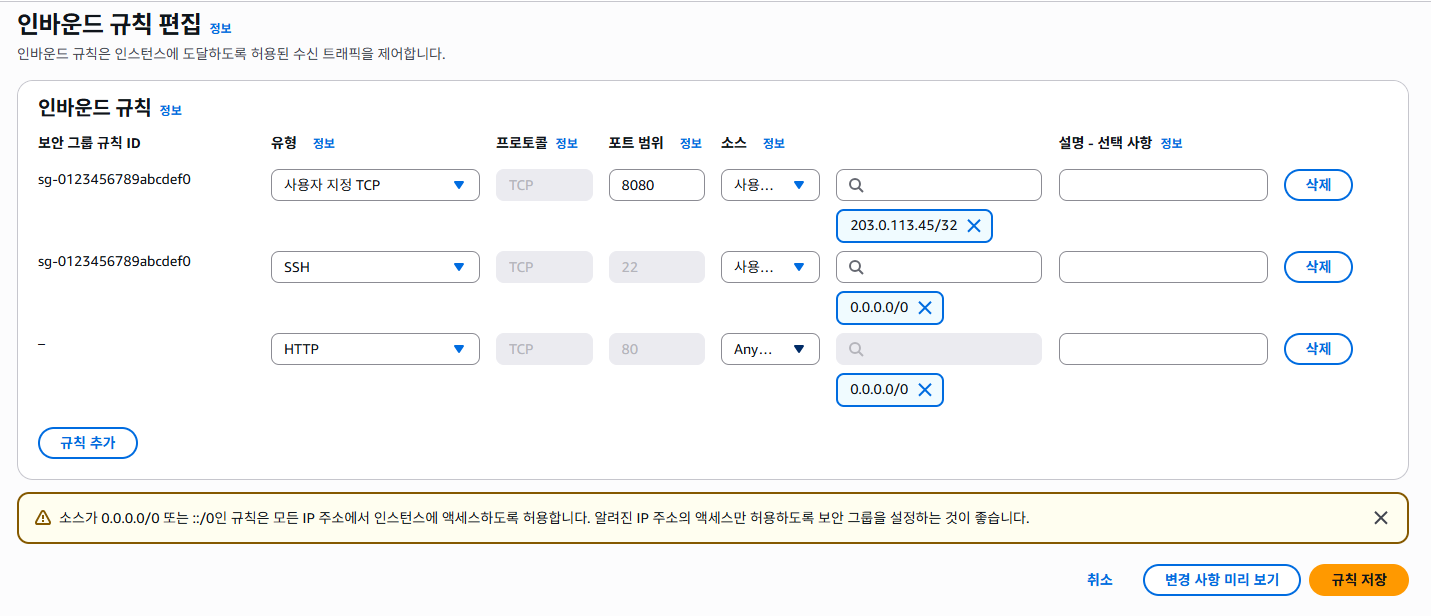Screen dimensions: 1431x616
Task: Click 취소 to cancel editing
Action: 1100,580
